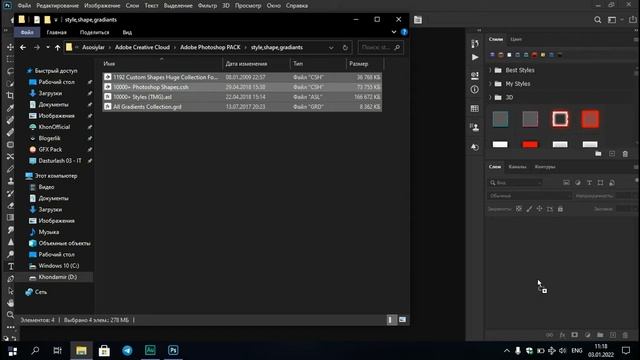Select the Zoom tool in the toolbar

point(10,315)
